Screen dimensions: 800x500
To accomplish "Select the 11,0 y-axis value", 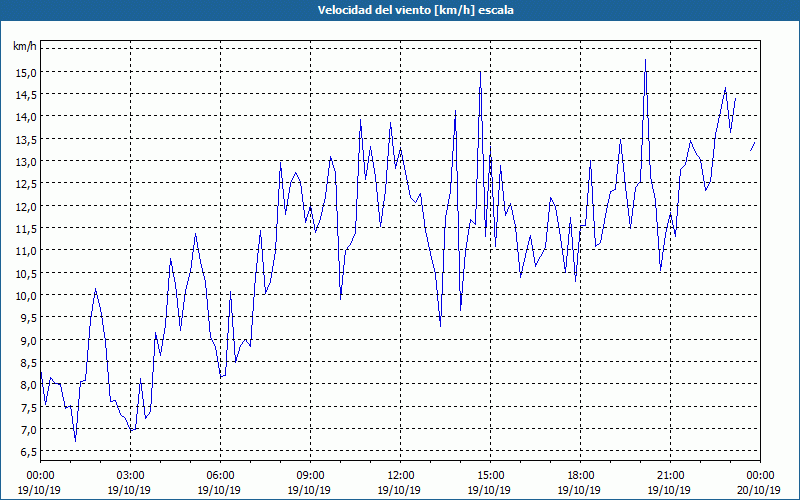I will click(x=27, y=251).
